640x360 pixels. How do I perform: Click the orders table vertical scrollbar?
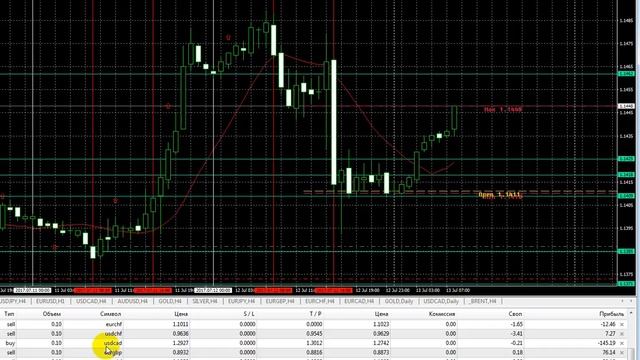click(631, 335)
